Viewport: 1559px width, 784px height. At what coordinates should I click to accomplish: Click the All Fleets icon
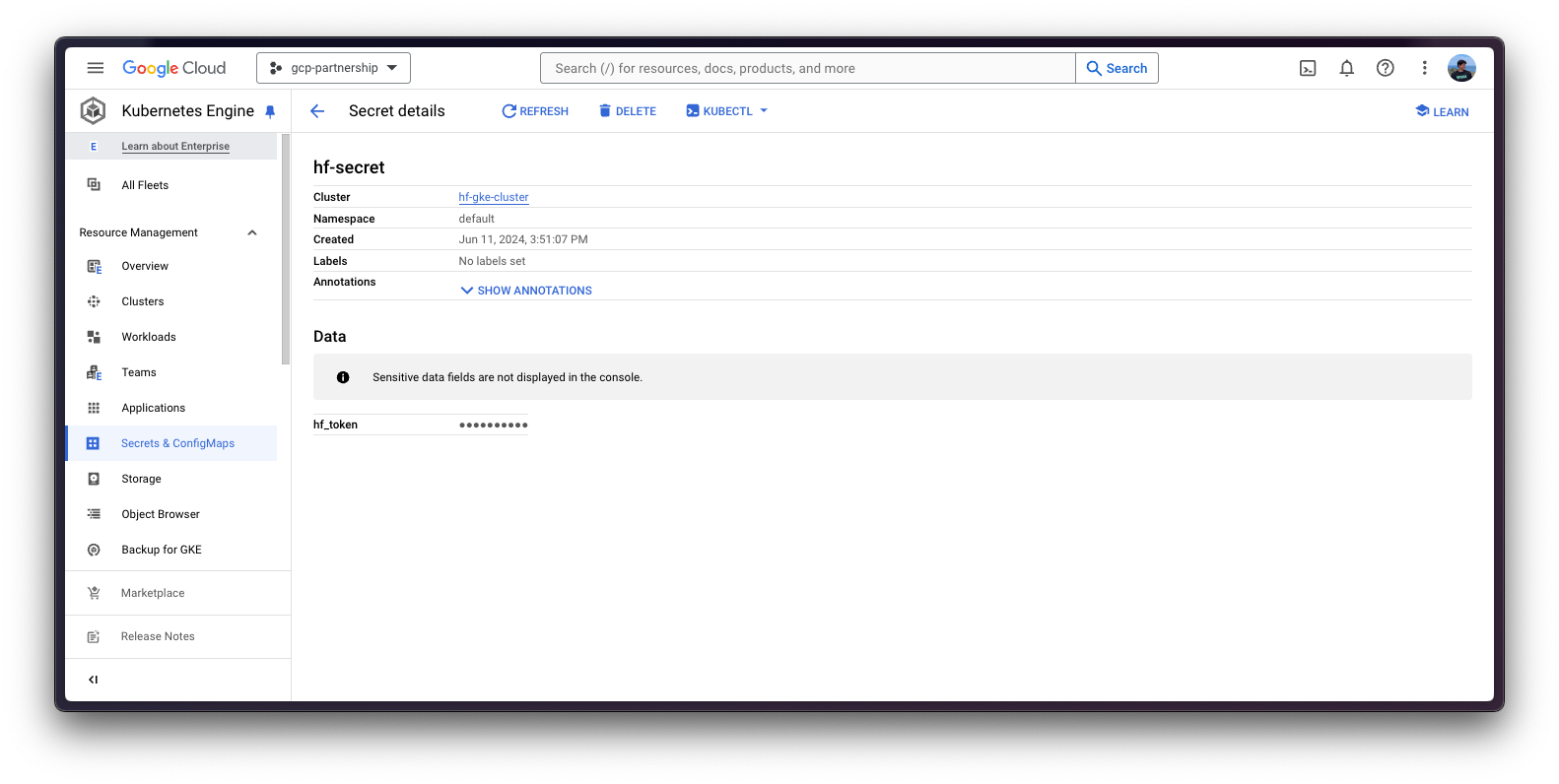pos(94,185)
